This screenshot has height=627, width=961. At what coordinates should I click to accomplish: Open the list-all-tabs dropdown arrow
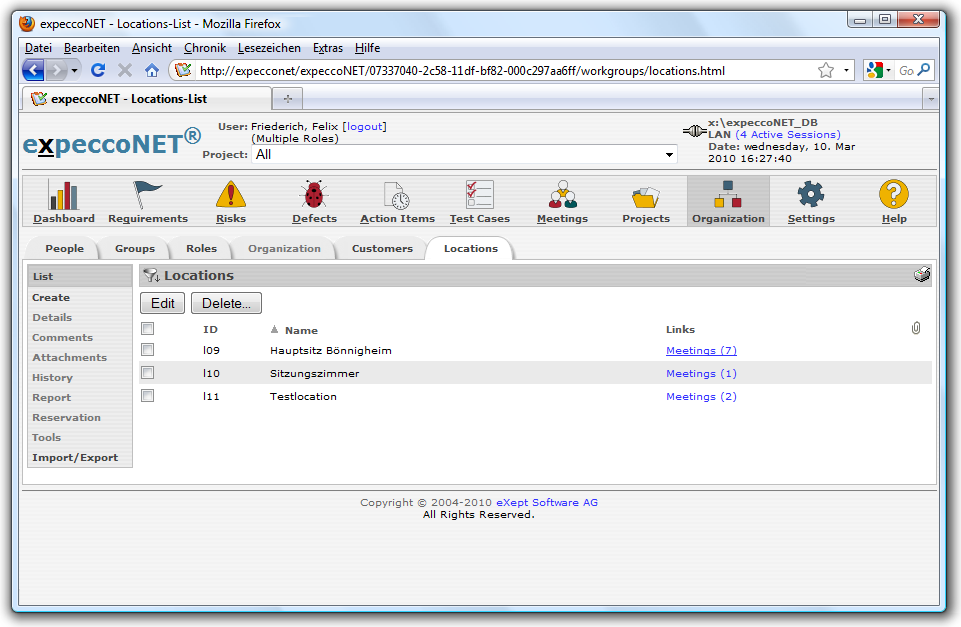click(930, 99)
